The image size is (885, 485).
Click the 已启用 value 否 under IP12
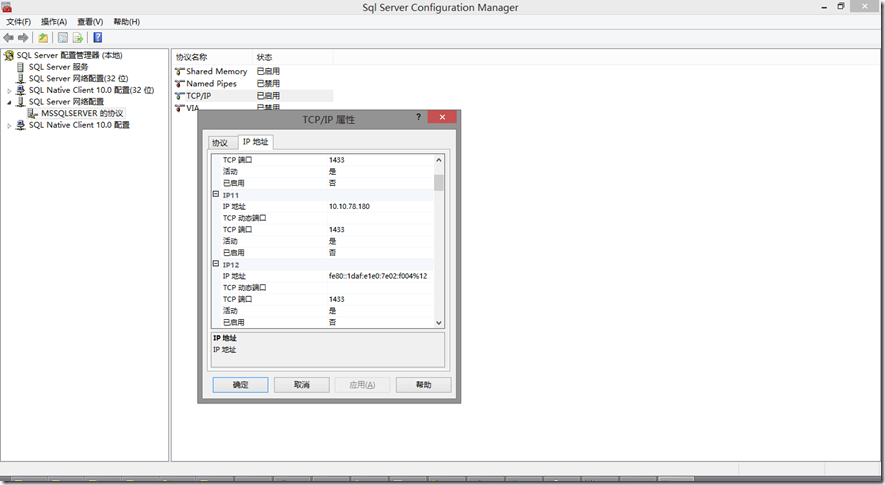pos(332,322)
